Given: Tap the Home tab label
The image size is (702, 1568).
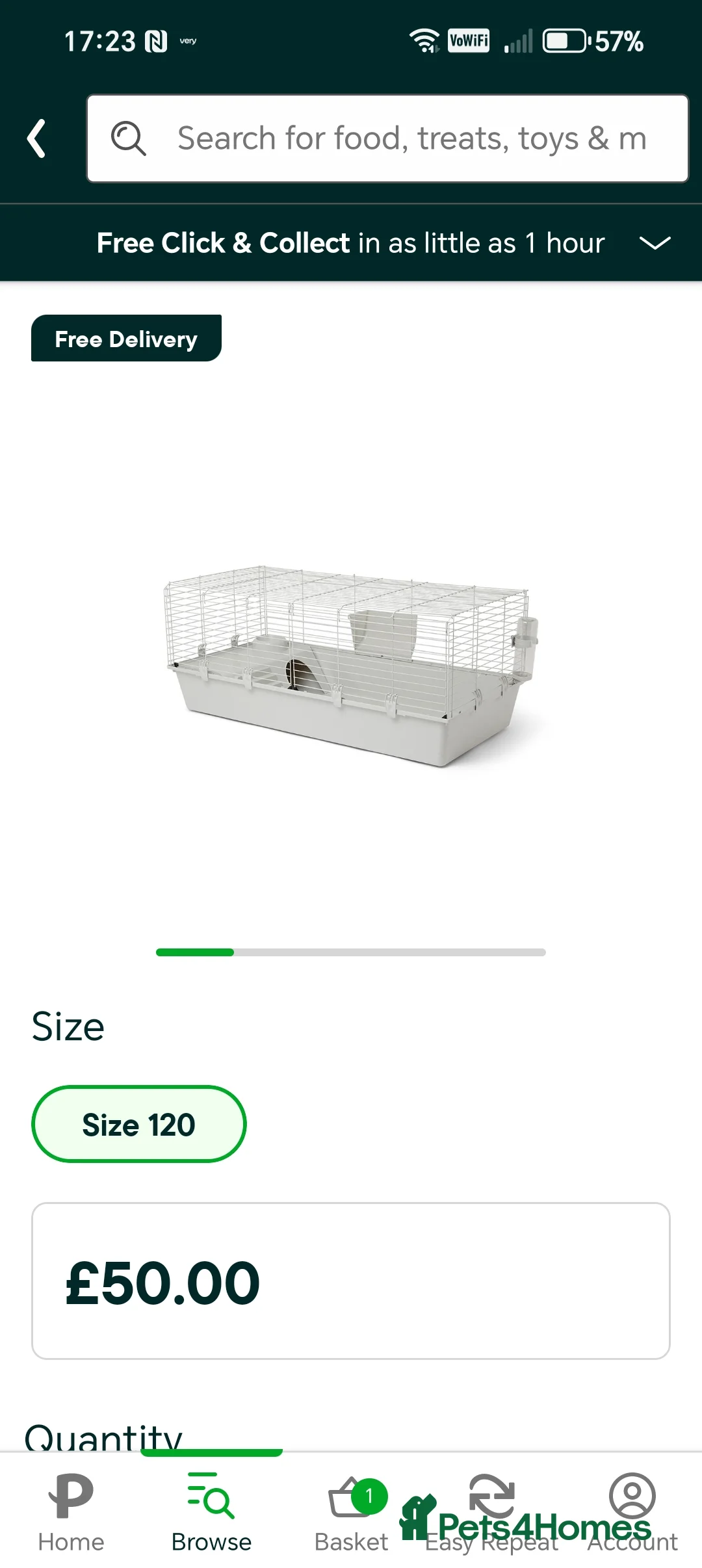Looking at the screenshot, I should click(71, 1542).
